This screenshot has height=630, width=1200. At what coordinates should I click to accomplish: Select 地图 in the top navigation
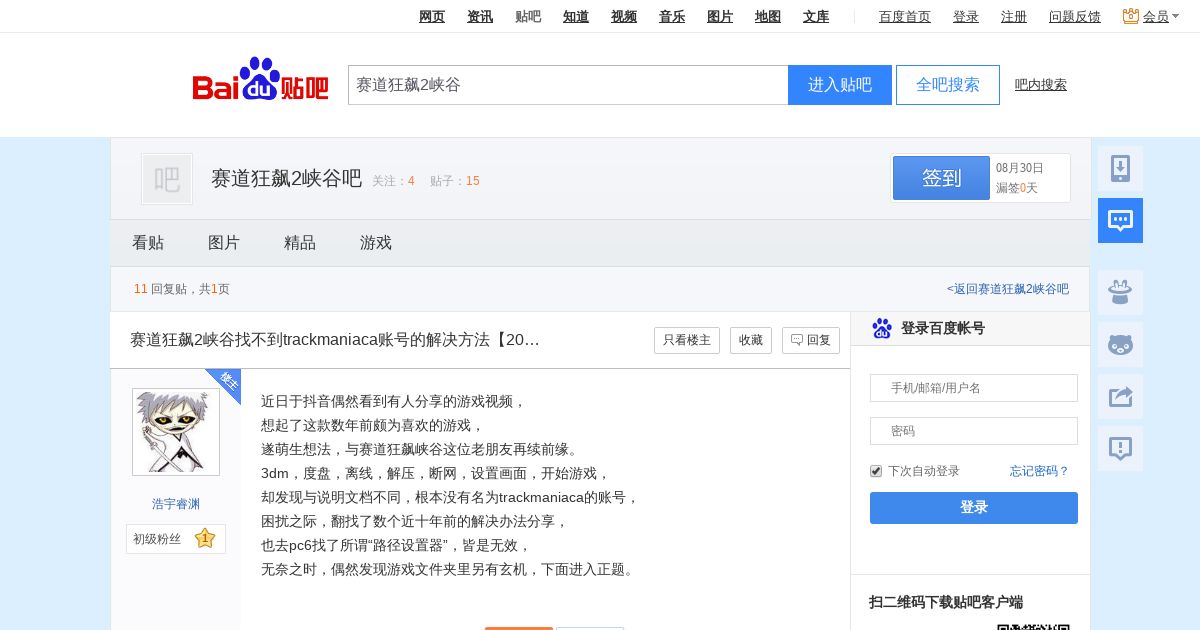(768, 16)
